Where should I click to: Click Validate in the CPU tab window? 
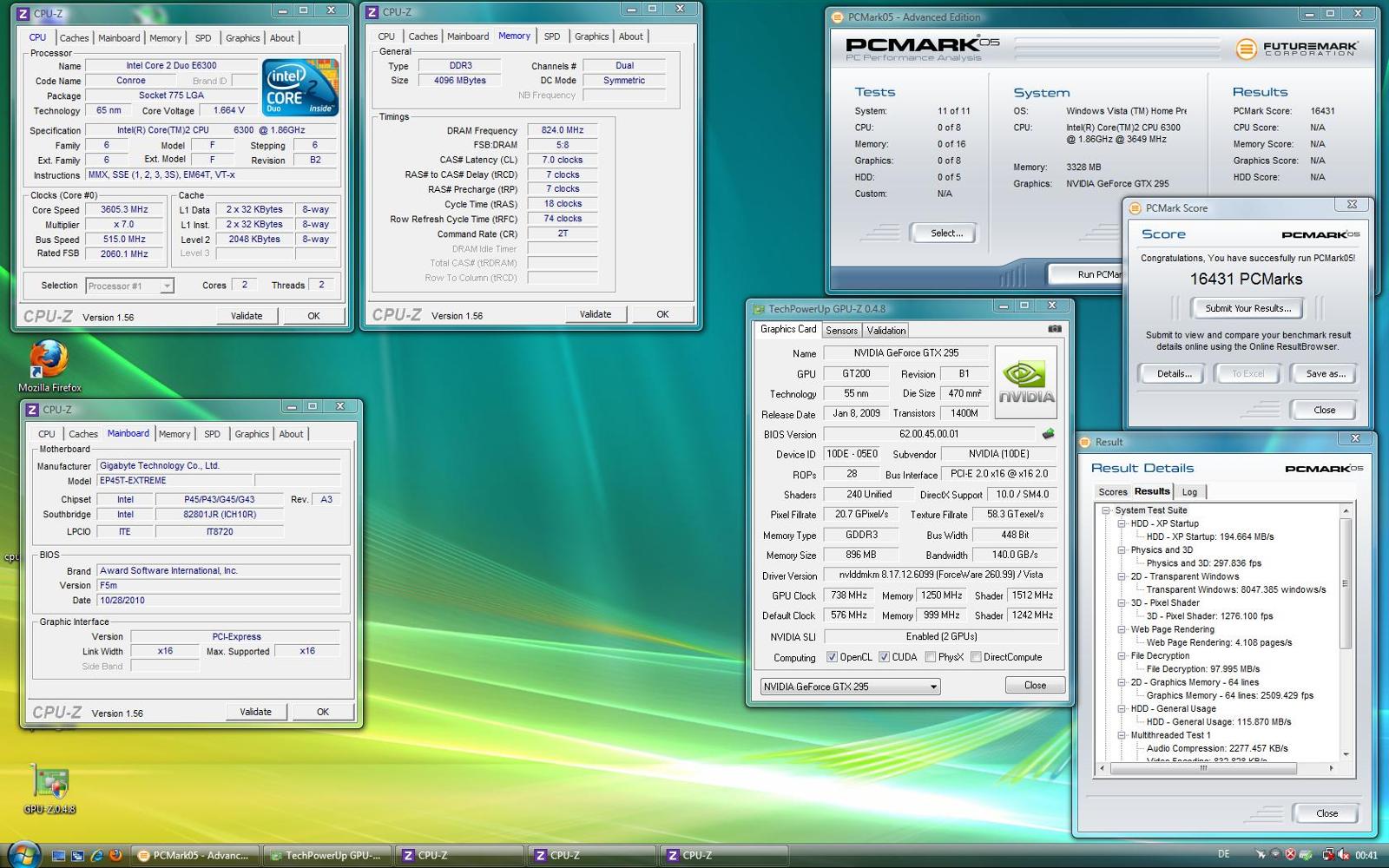(247, 316)
